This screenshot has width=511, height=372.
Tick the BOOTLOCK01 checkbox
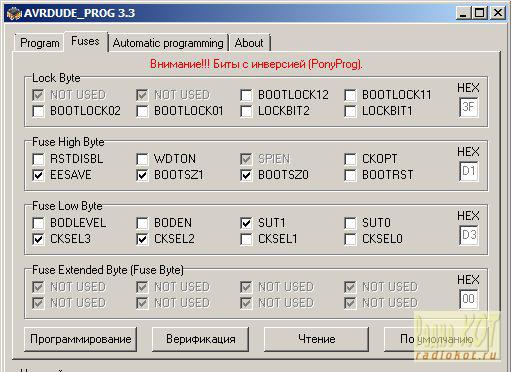coord(142,111)
